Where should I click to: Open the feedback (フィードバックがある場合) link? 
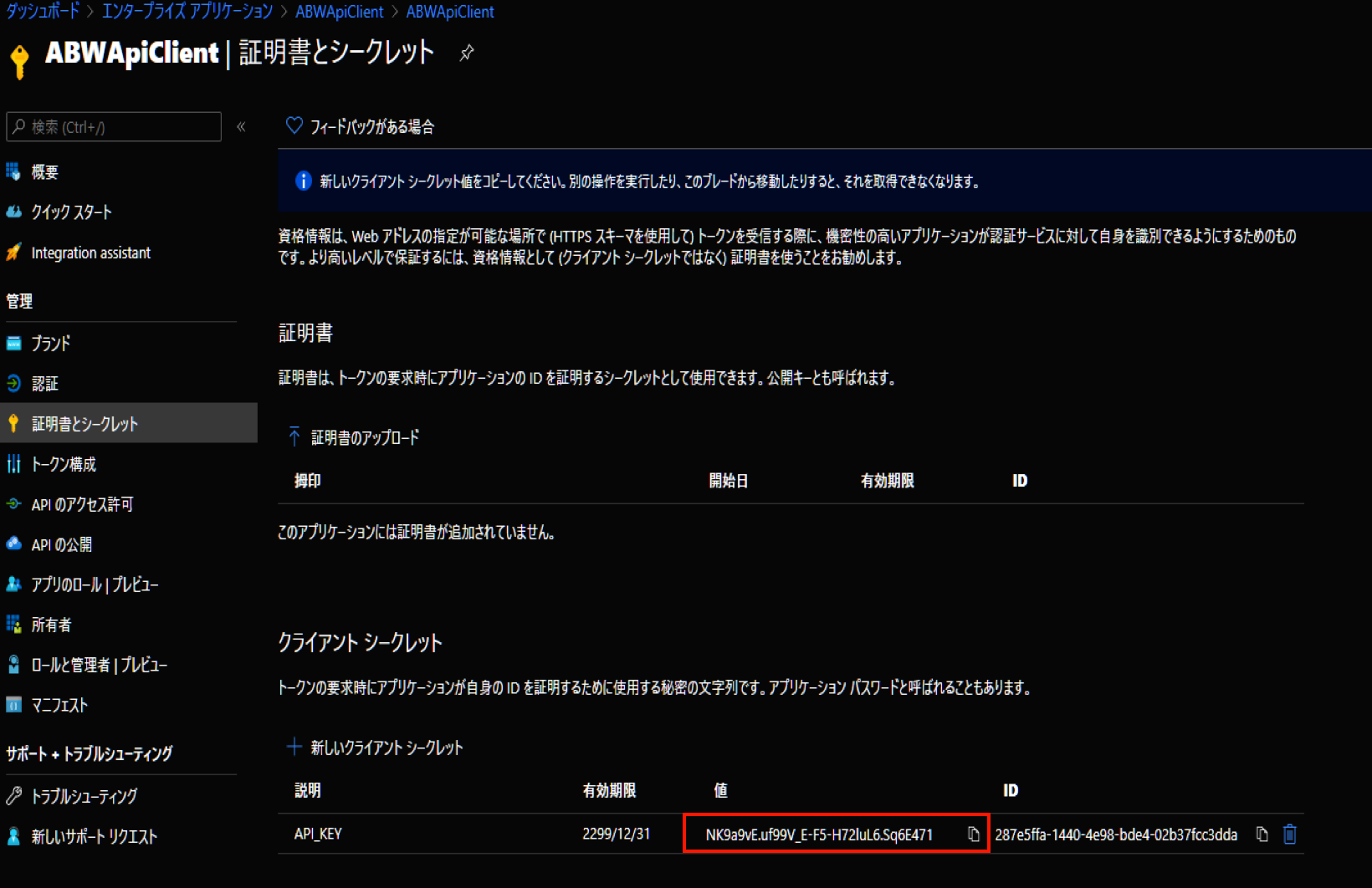click(x=372, y=126)
